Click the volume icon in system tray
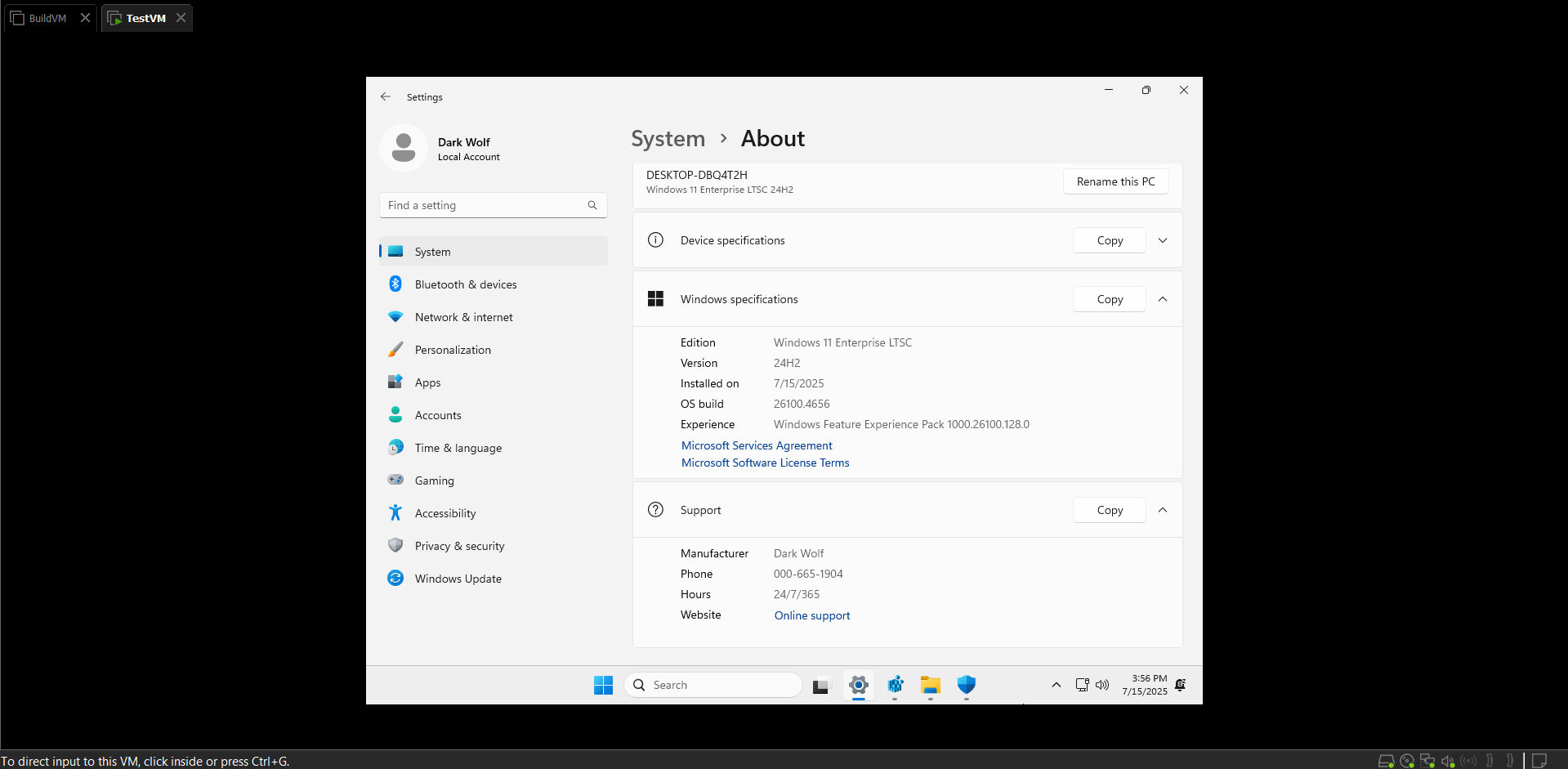 pyautogui.click(x=1102, y=685)
